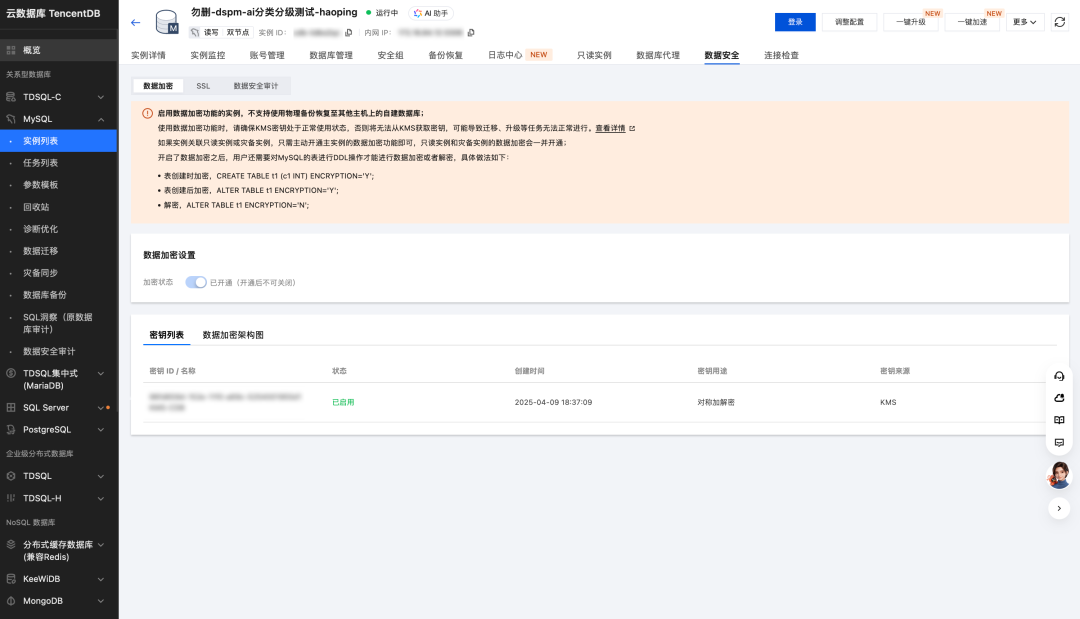Open 数据库备份 in the sidebar

(x=45, y=295)
